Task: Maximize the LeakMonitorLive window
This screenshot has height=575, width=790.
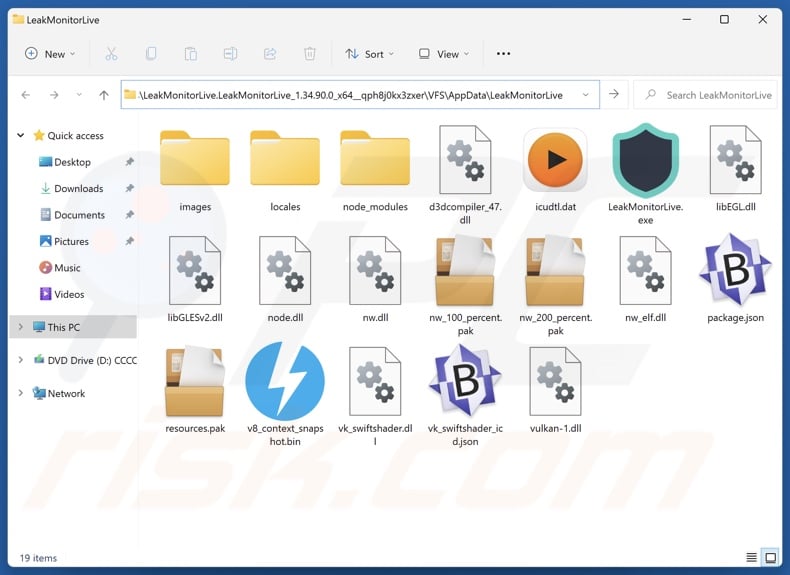Action: [x=724, y=19]
